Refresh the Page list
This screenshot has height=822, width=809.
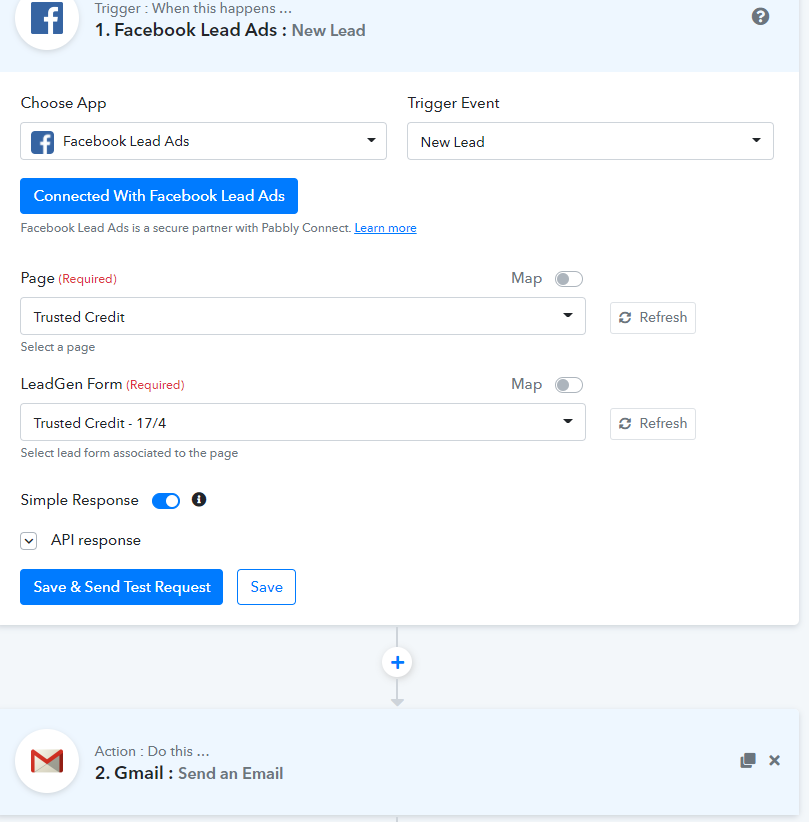pyautogui.click(x=653, y=318)
